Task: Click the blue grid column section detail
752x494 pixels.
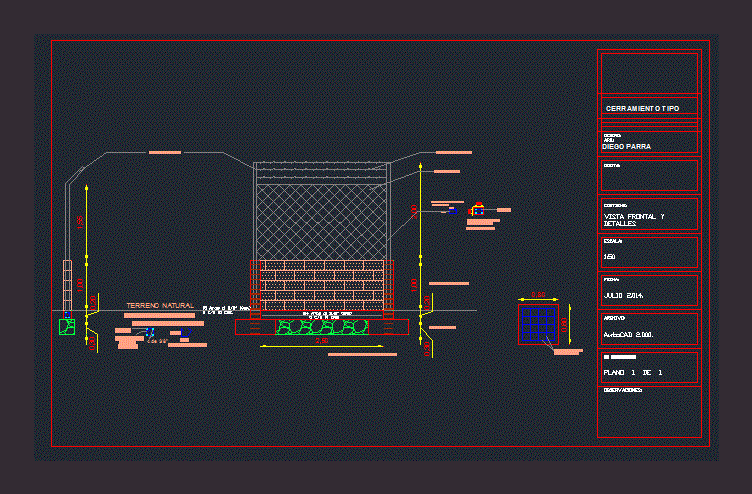Action: pos(537,324)
